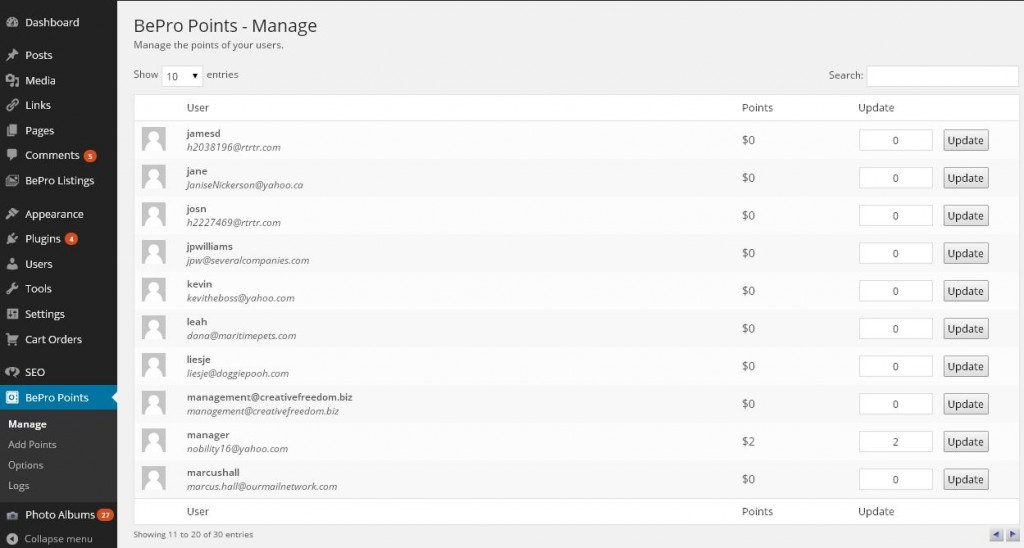Open the Add Points submenu item

[32, 444]
